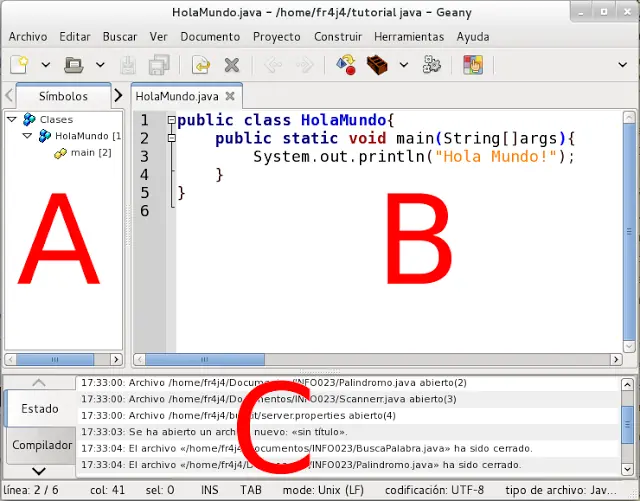The width and height of the screenshot is (640, 501).
Task: Collapse the Clases tree node
Action: tap(12, 120)
